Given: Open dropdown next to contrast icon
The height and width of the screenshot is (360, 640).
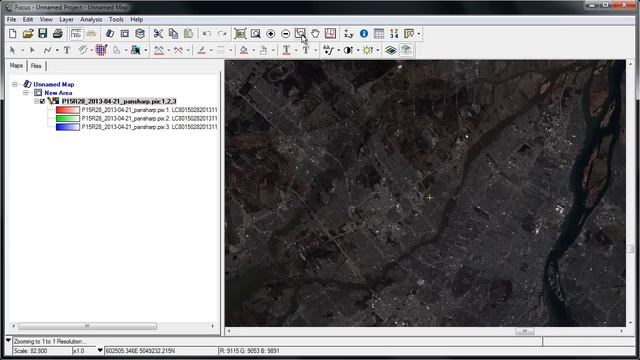Looking at the screenshot, I should [x=358, y=50].
